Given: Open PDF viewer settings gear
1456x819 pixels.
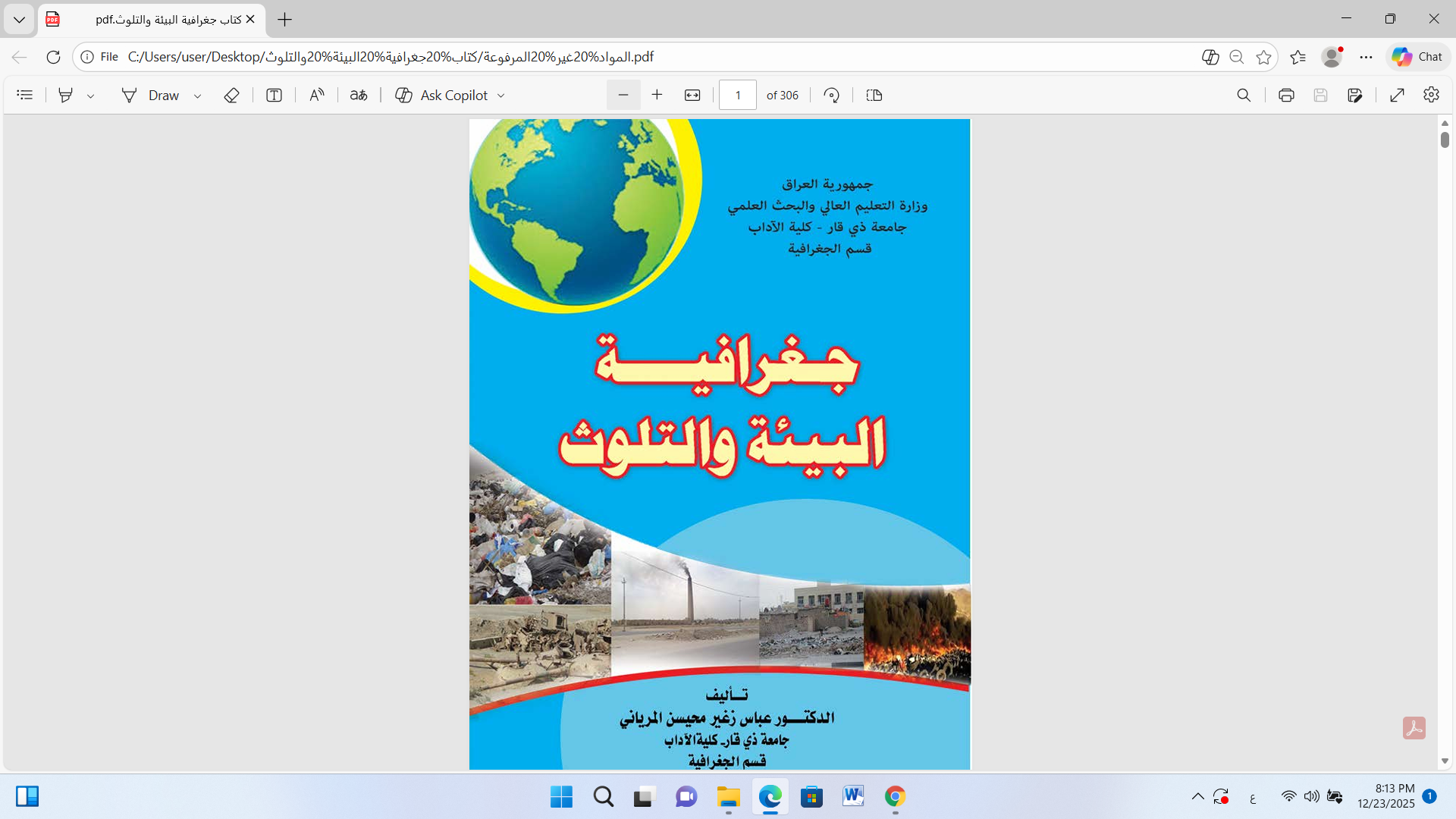Looking at the screenshot, I should pos(1431,95).
